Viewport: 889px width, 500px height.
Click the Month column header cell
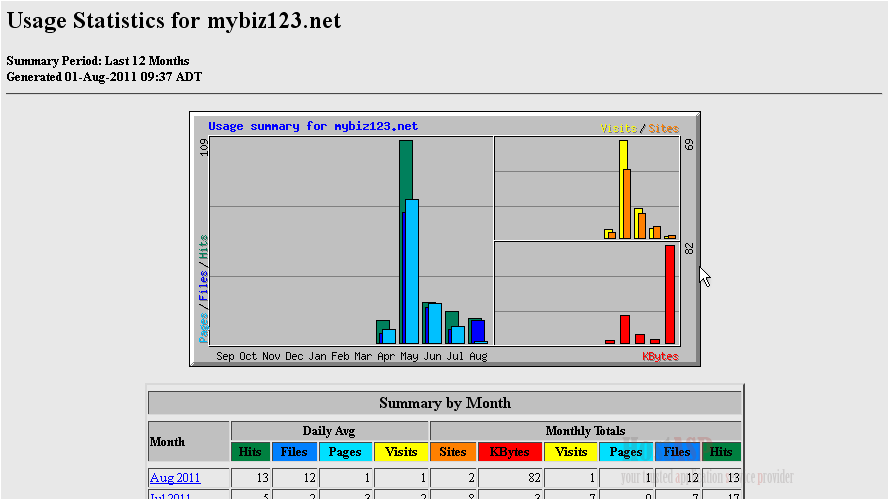tap(188, 441)
